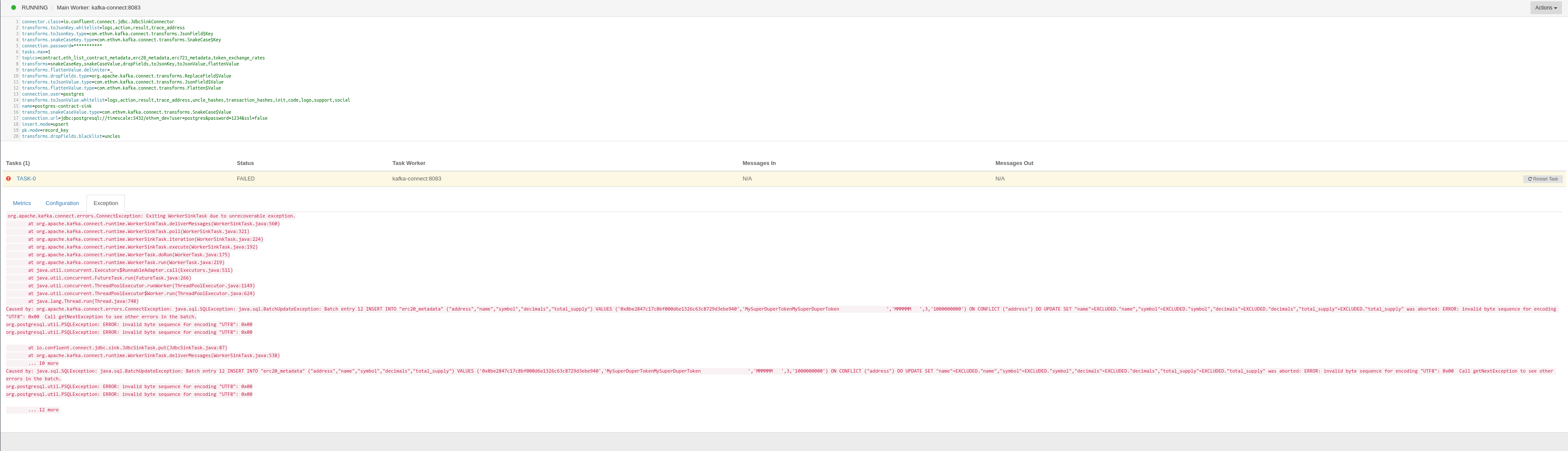Viewport: 1568px width, 451px height.
Task: Click the topics=contract config line
Action: [143, 58]
